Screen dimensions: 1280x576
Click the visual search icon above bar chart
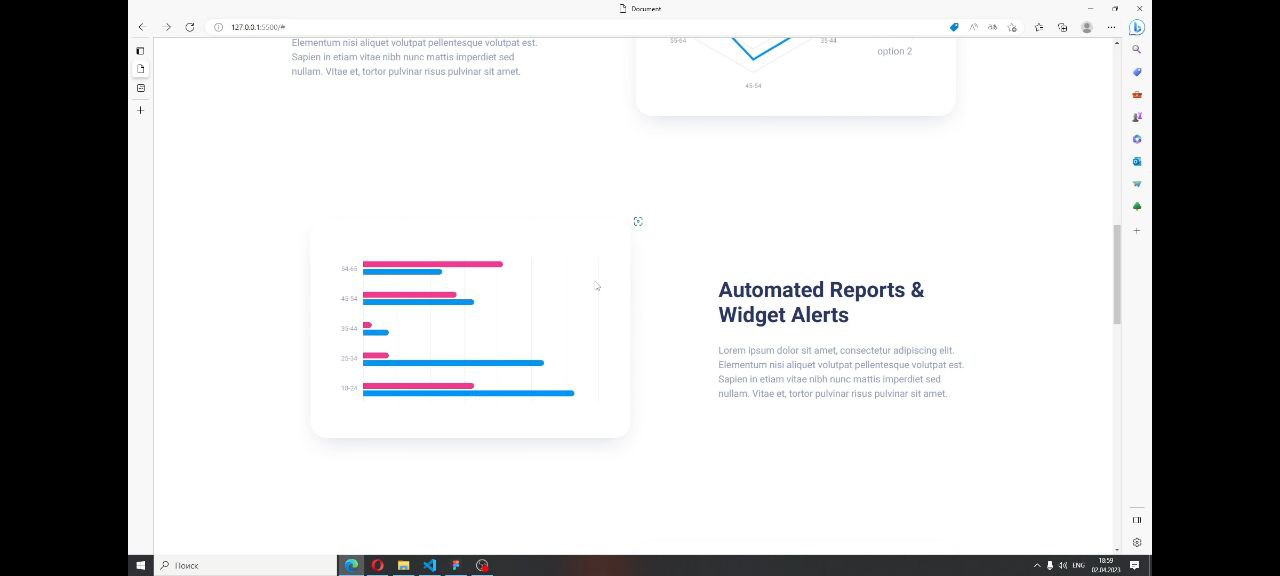click(x=638, y=222)
